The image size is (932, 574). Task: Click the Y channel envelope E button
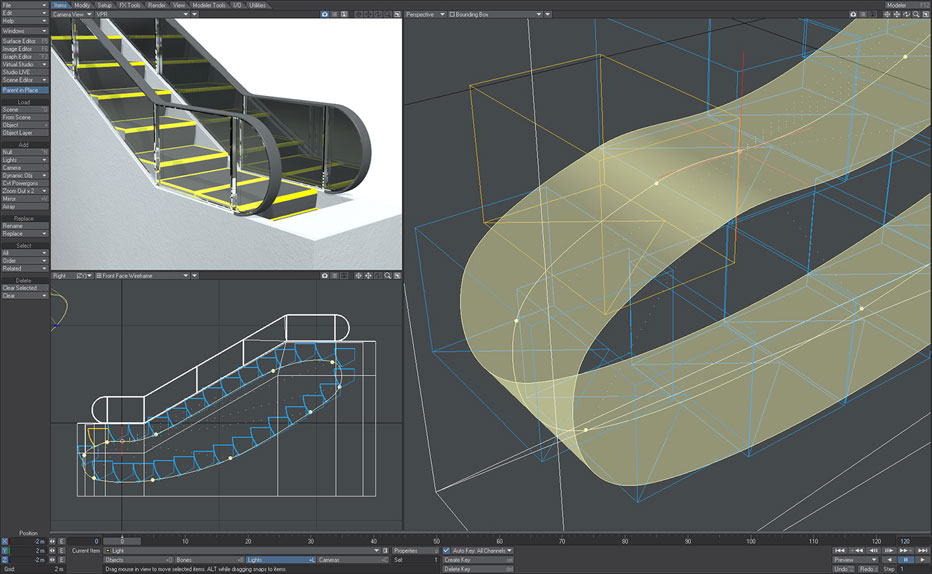coord(61,551)
